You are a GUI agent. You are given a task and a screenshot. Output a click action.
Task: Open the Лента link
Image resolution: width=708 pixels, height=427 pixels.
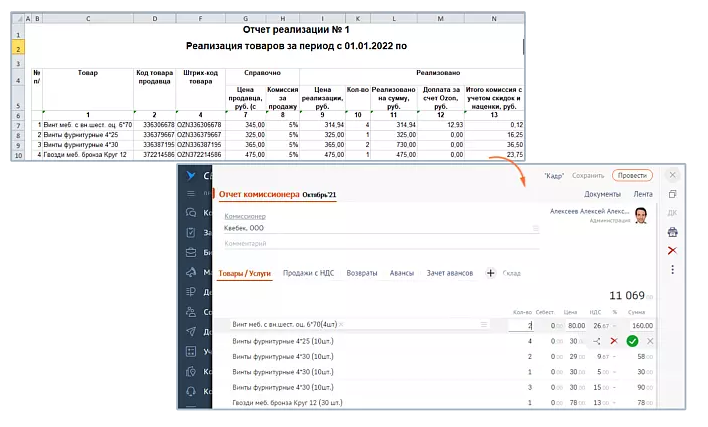pyautogui.click(x=643, y=194)
